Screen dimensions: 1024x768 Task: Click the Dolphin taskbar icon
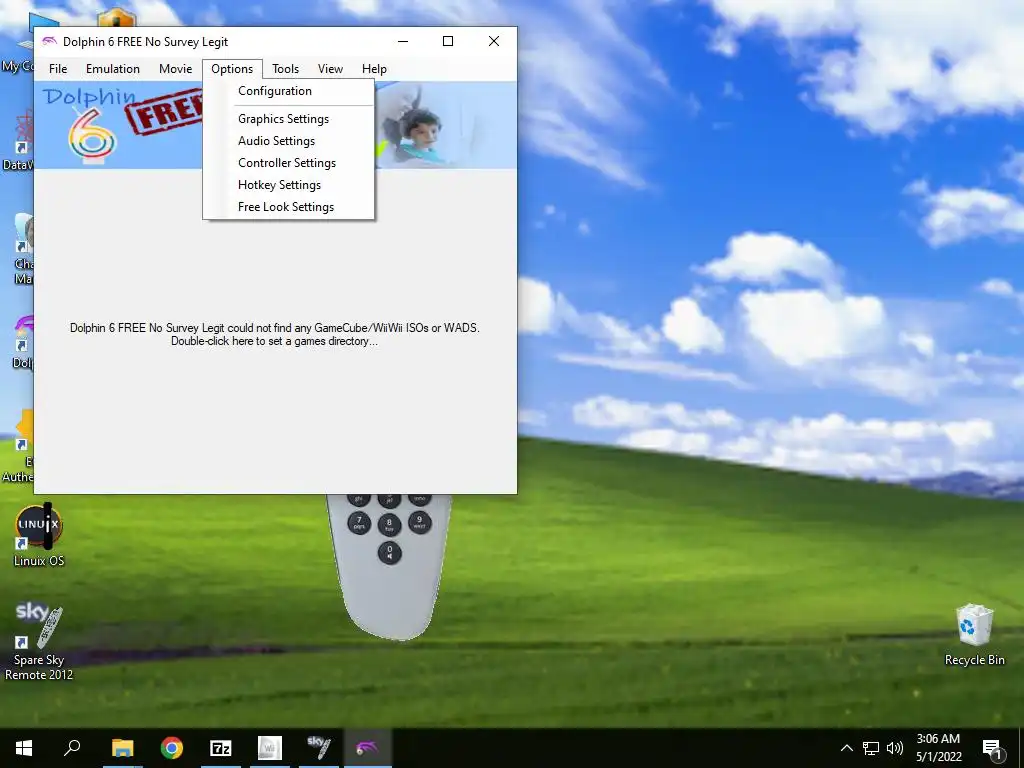368,748
